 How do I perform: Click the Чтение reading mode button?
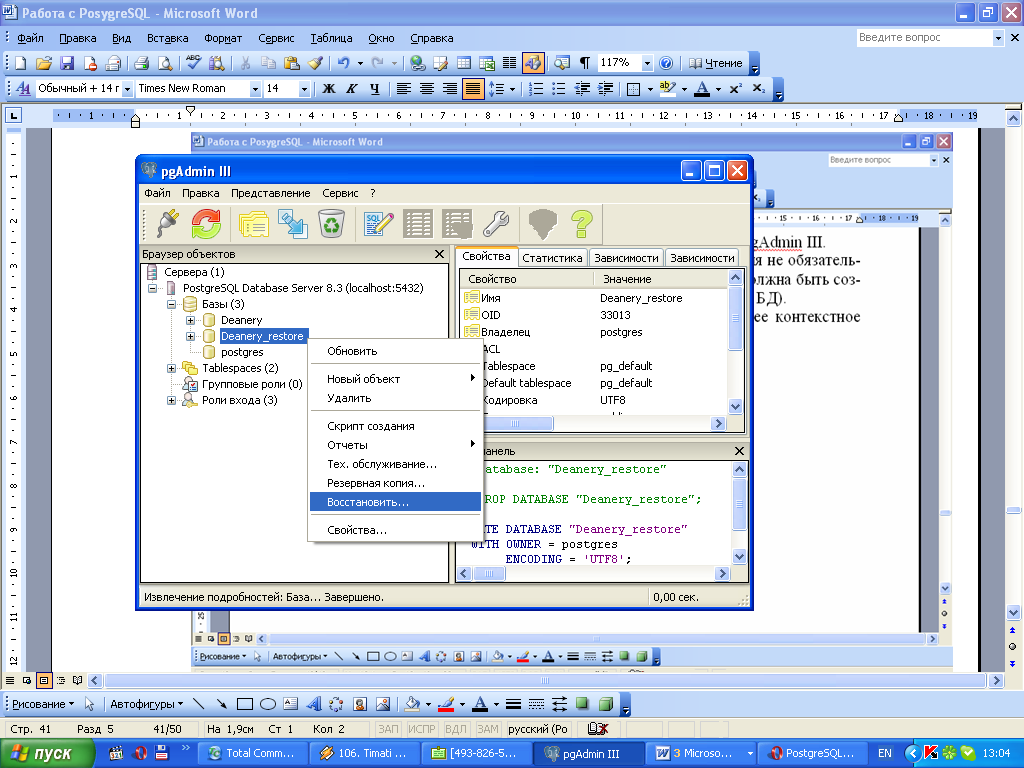(x=716, y=63)
